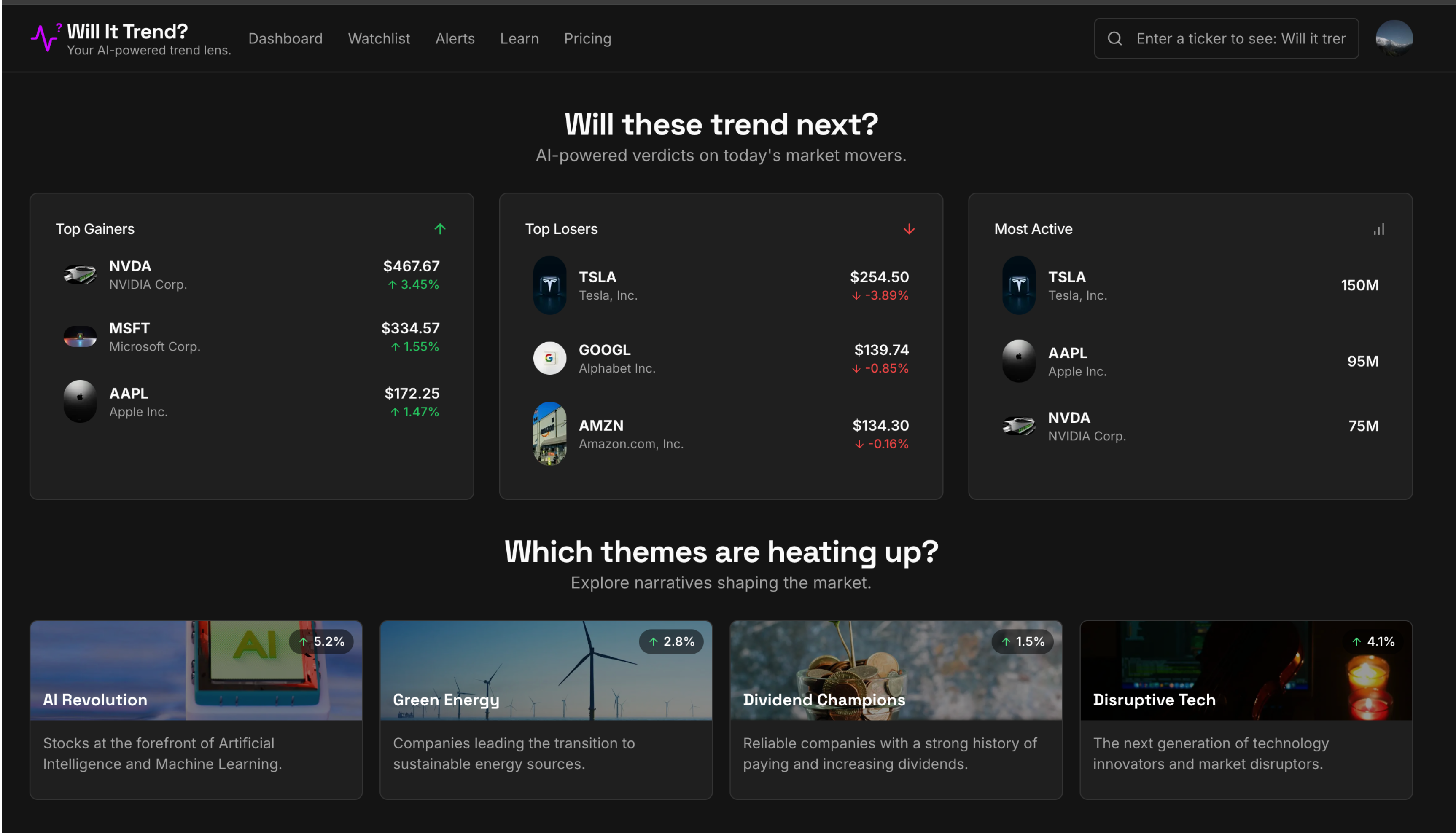This screenshot has width=1456, height=834.
Task: Click the red down arrow in Top Losers
Action: [909, 229]
